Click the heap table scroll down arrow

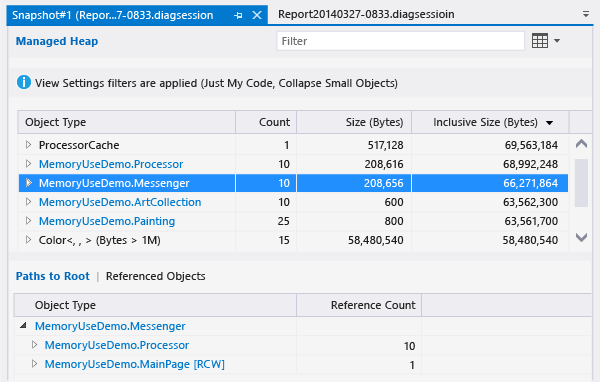581,237
